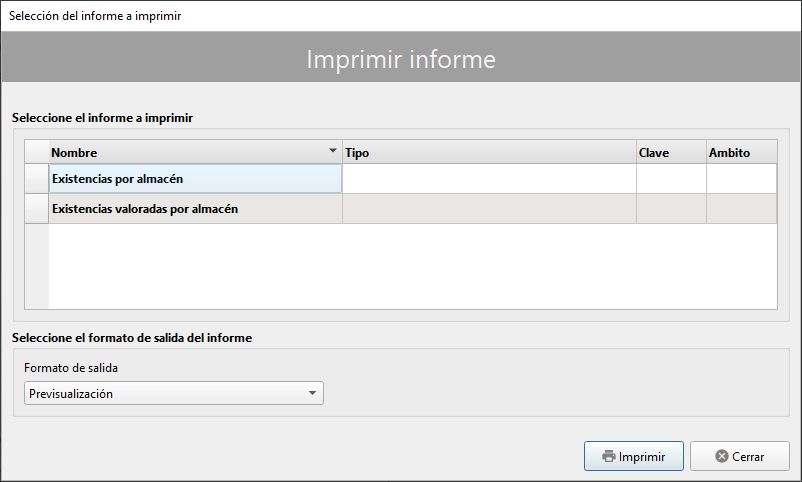Click the Clave cell of 'Existencias valoradas por almacén'
Viewport: 802px width, 482px height.
pos(670,209)
